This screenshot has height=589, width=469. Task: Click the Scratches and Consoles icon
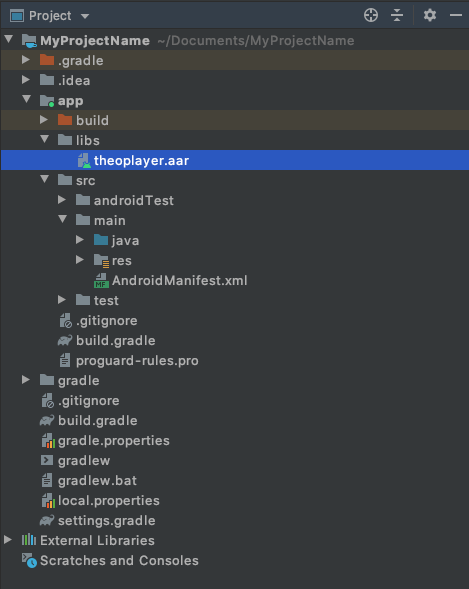coord(29,560)
